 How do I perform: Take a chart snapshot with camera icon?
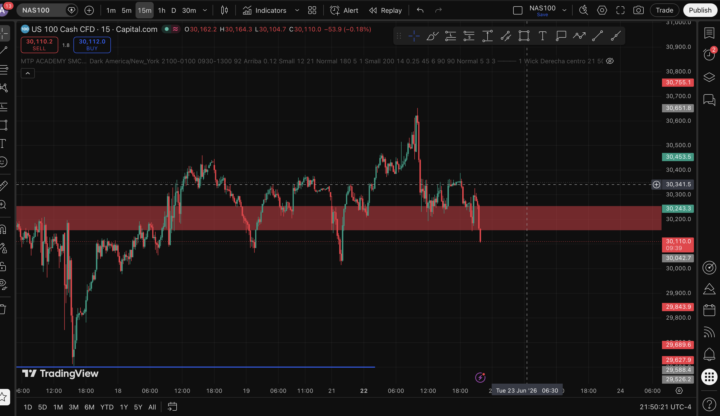click(638, 10)
